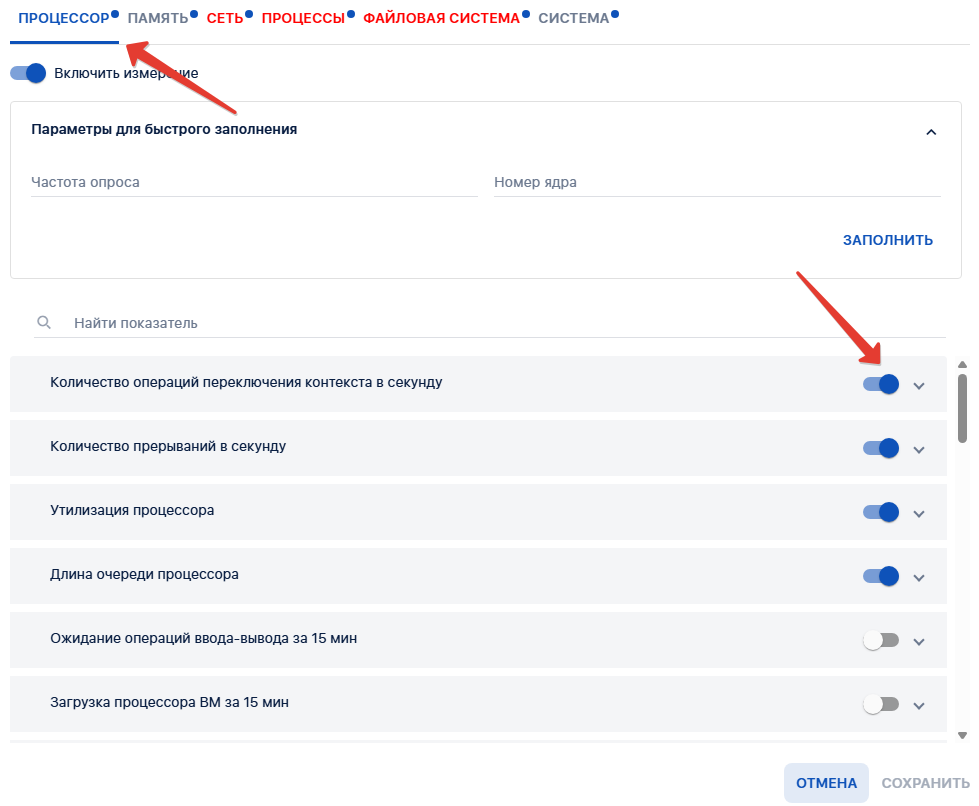This screenshot has height=806, width=979.
Task: Expand 'Количество операций переключения контекста' row chevron
Action: [x=920, y=386]
